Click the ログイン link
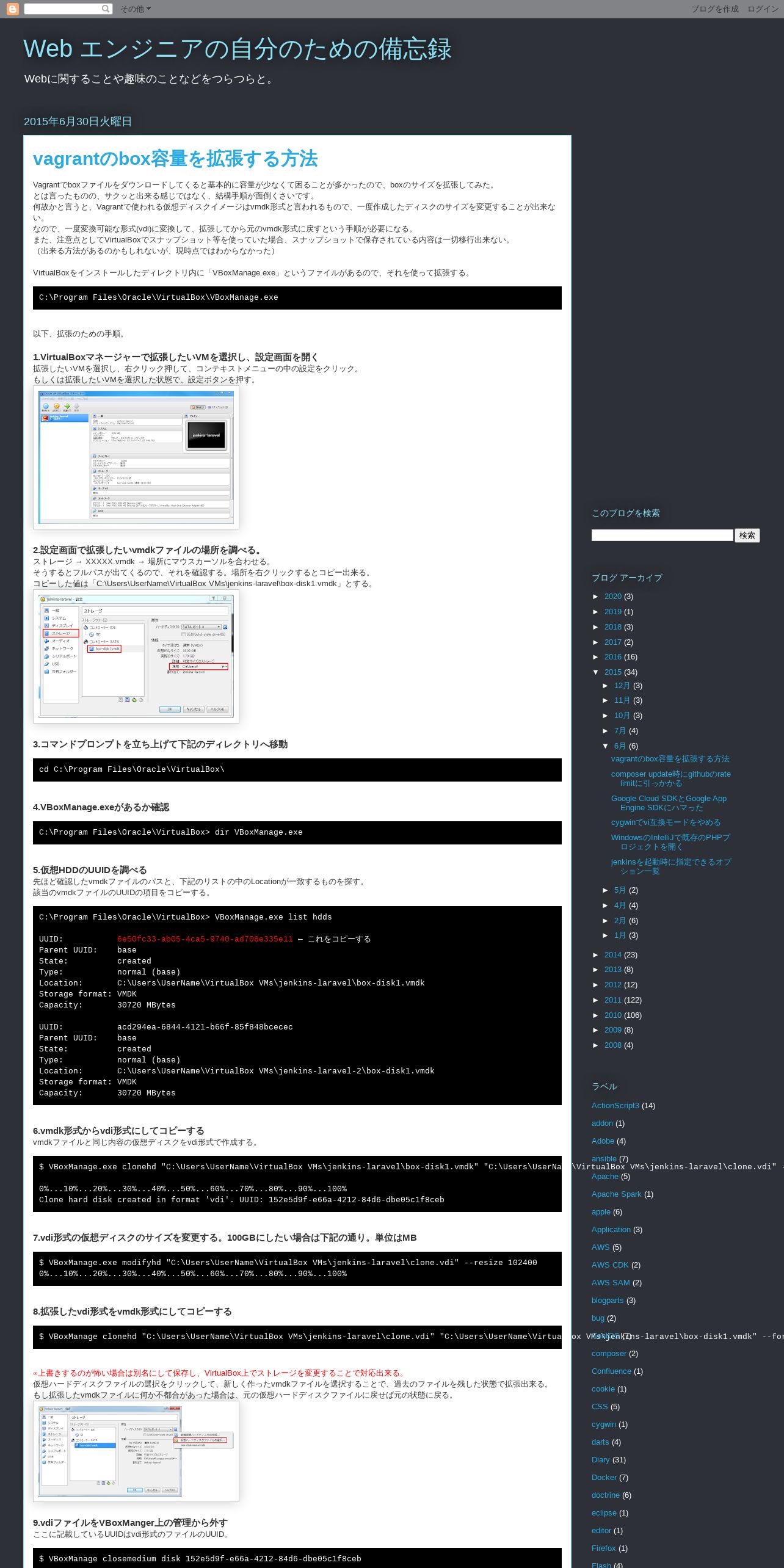784x1568 pixels. pos(763,9)
